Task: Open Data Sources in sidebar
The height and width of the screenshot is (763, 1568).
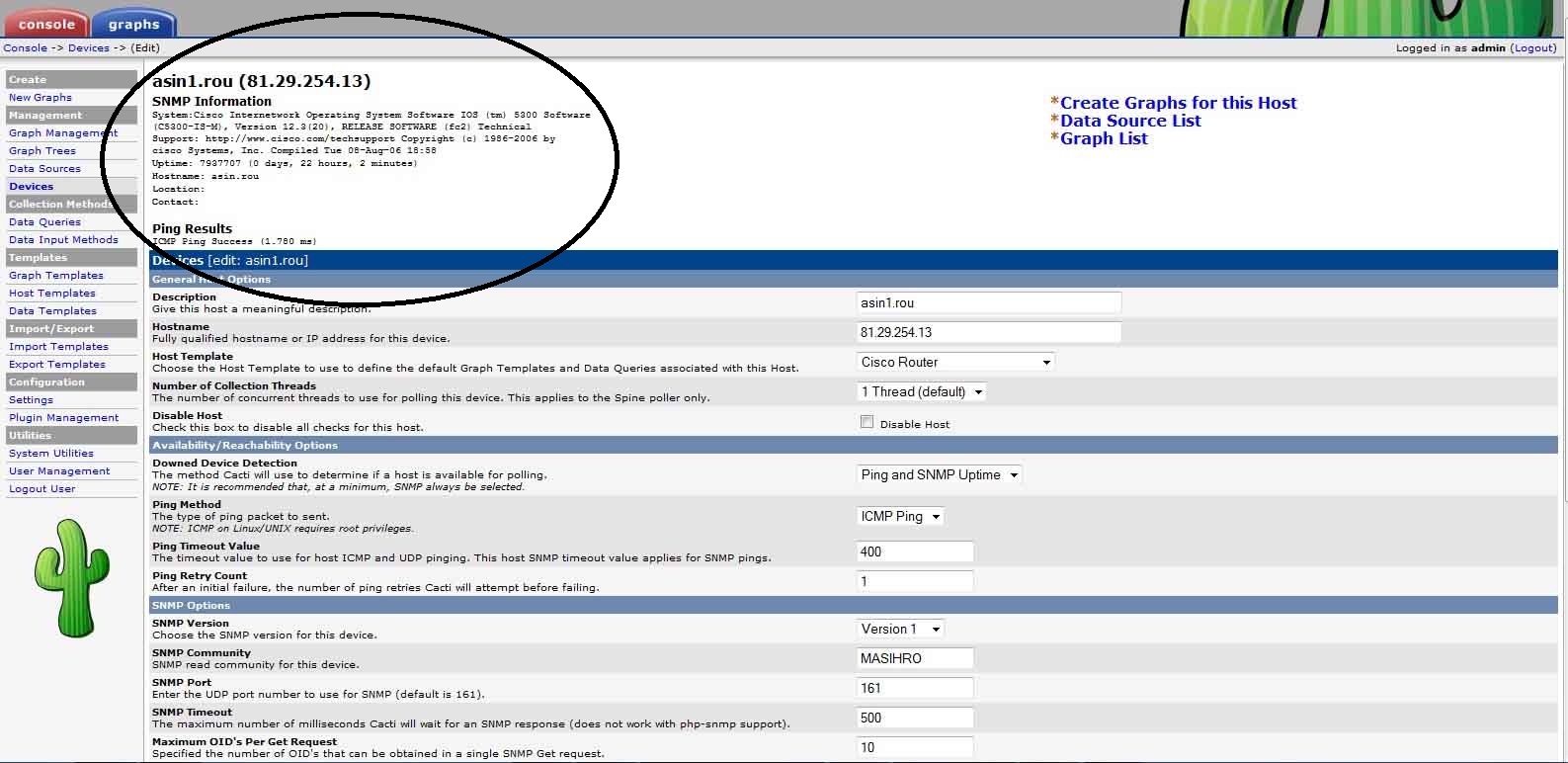Action: pos(44,169)
